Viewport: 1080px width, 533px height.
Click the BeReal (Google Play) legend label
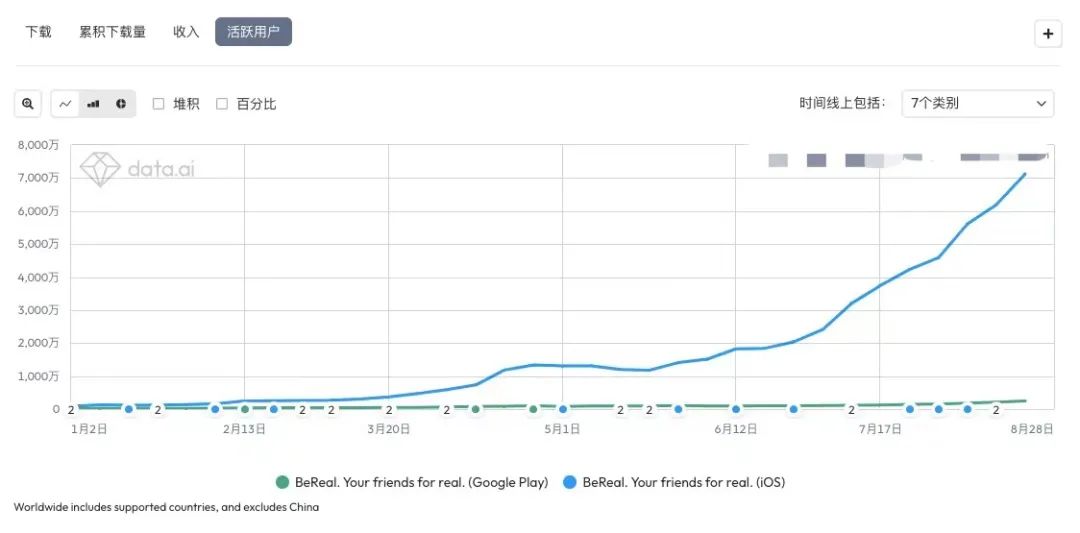422,482
